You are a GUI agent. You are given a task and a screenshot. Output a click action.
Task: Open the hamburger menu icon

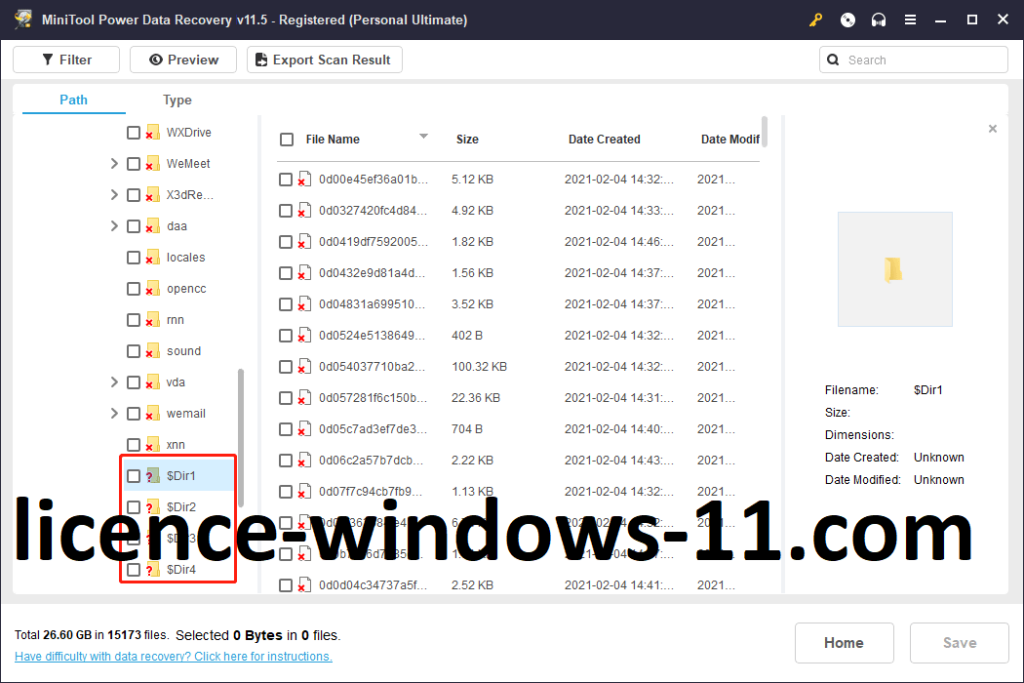(x=910, y=20)
